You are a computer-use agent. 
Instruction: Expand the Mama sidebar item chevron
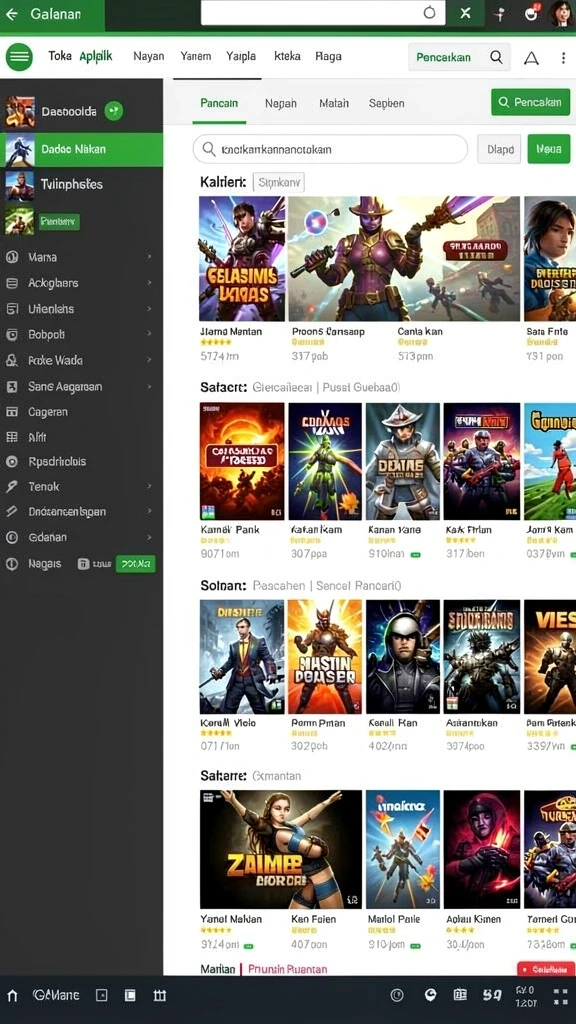pos(149,257)
